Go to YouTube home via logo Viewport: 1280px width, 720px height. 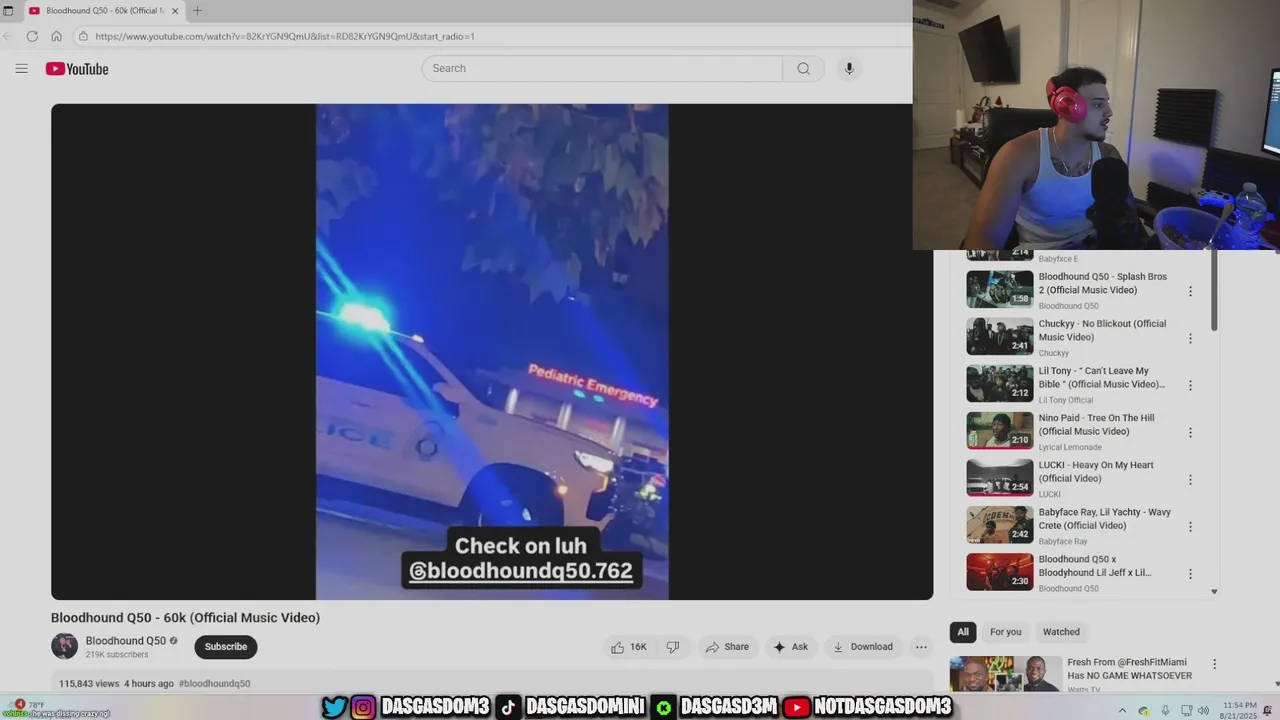(x=77, y=69)
